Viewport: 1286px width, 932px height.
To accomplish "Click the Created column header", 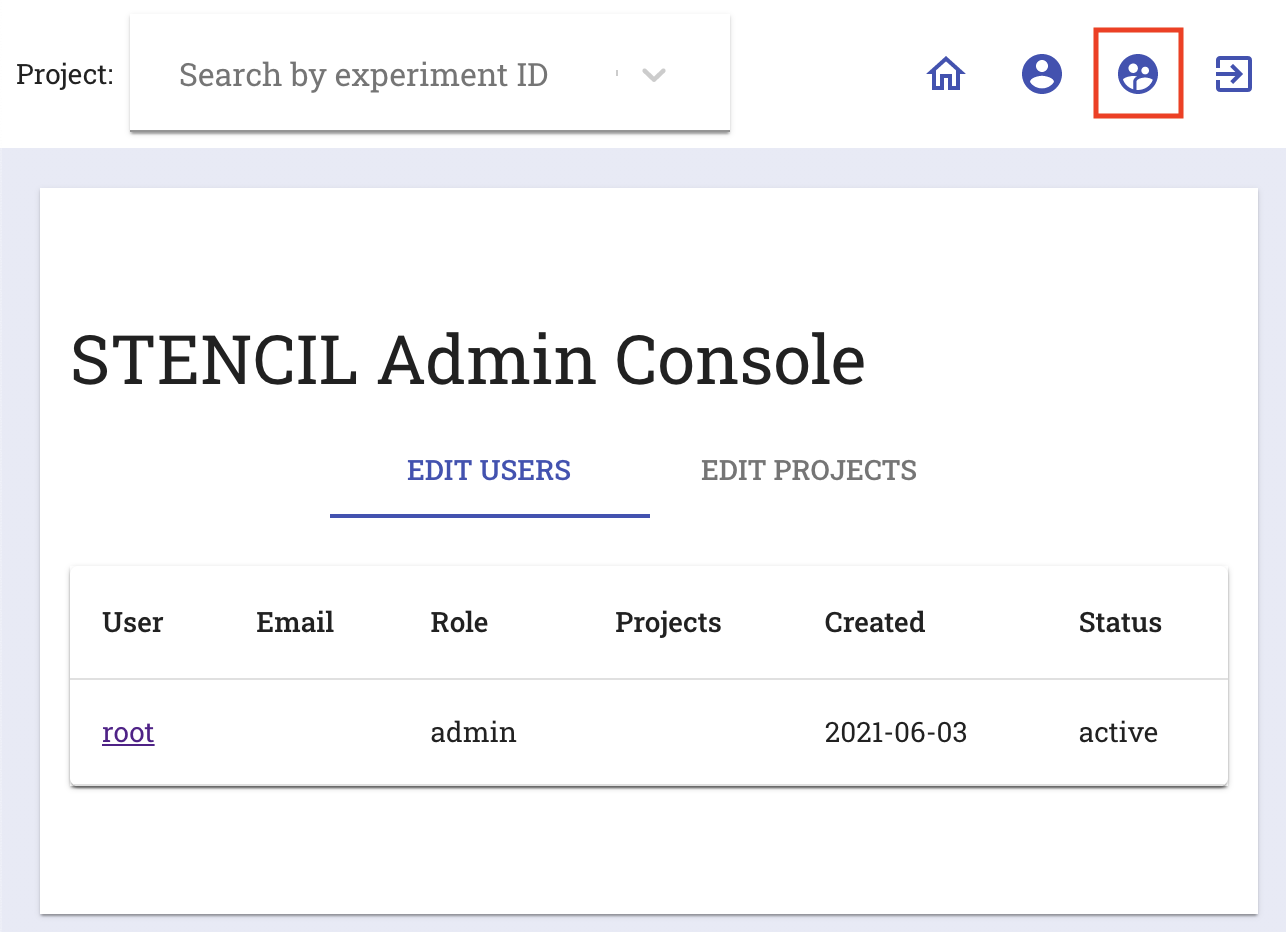I will click(874, 622).
